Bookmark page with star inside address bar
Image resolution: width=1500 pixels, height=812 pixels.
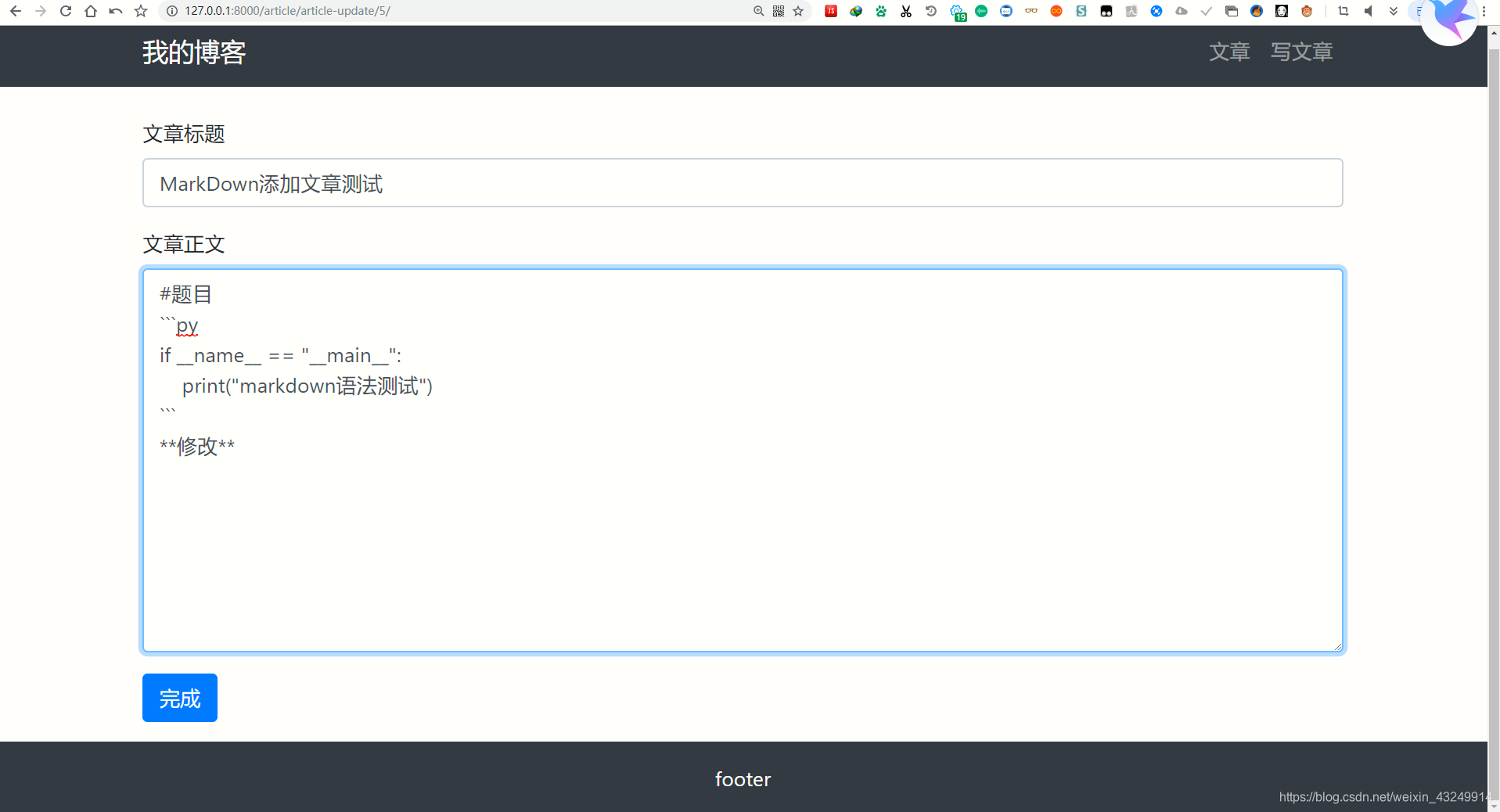[798, 11]
